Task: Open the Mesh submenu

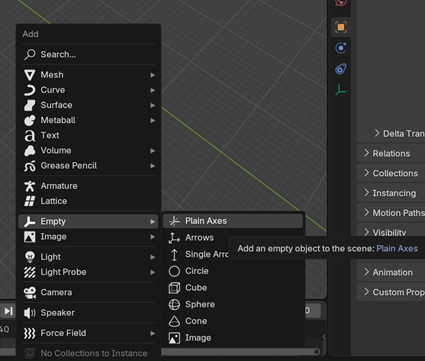Action: (88, 75)
